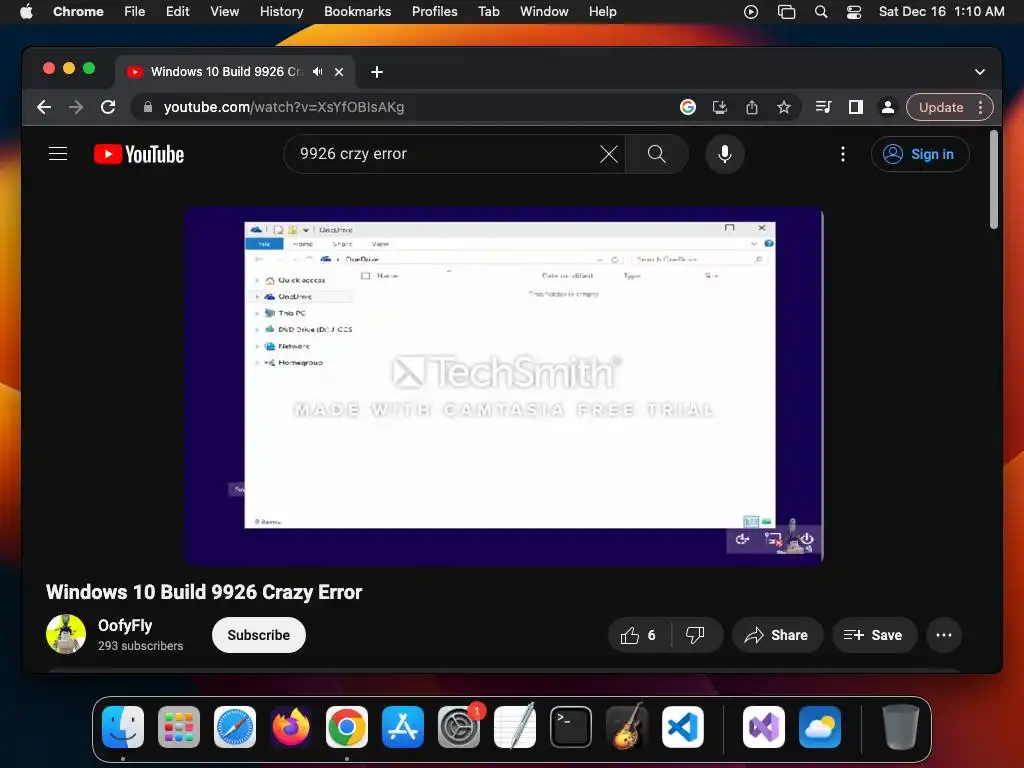Viewport: 1024px width, 768px height.
Task: Launch Safari from the dock
Action: click(x=235, y=727)
